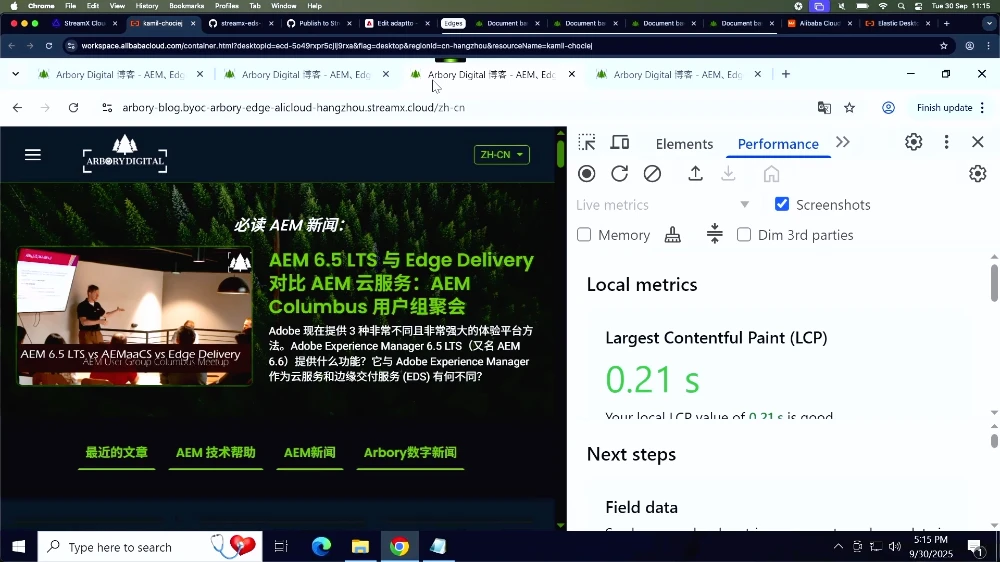
Task: Expand the Live metrics dropdown
Action: point(744,205)
